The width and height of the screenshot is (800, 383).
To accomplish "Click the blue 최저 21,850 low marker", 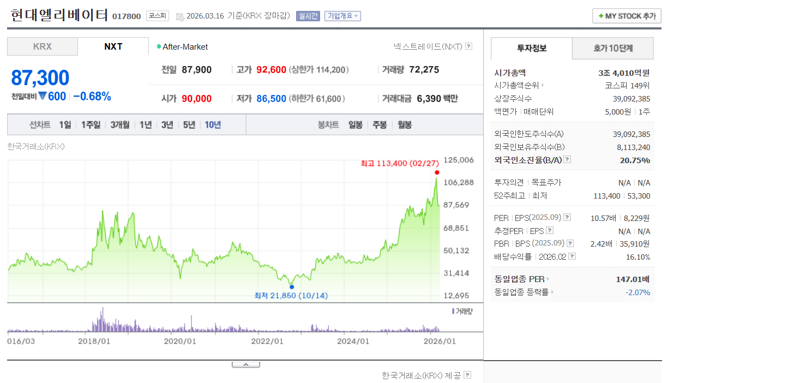I will pos(291,287).
